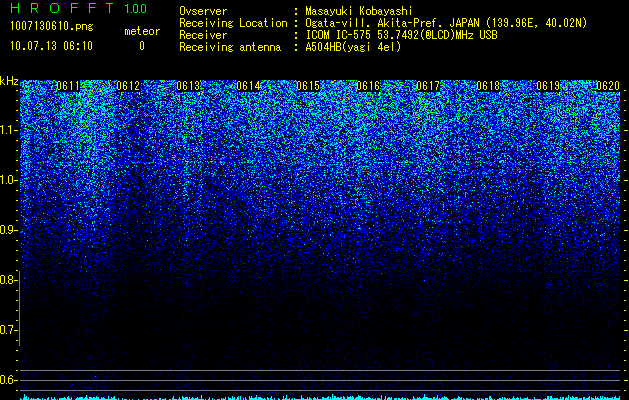629x400 pixels.
Task: Click the 0613 time marker
Action: point(188,86)
